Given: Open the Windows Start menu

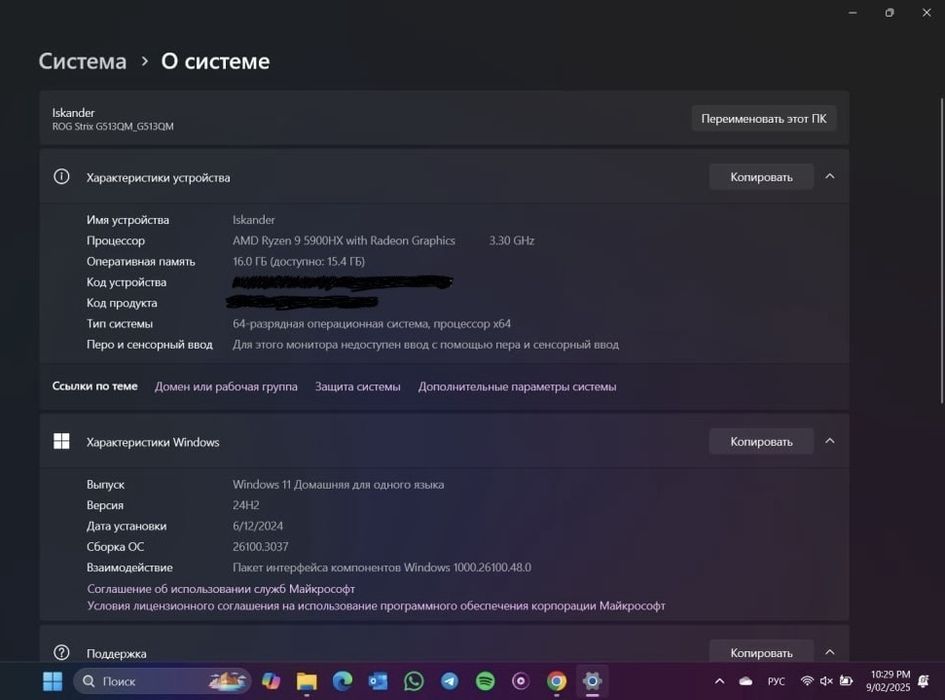Looking at the screenshot, I should click(52, 681).
